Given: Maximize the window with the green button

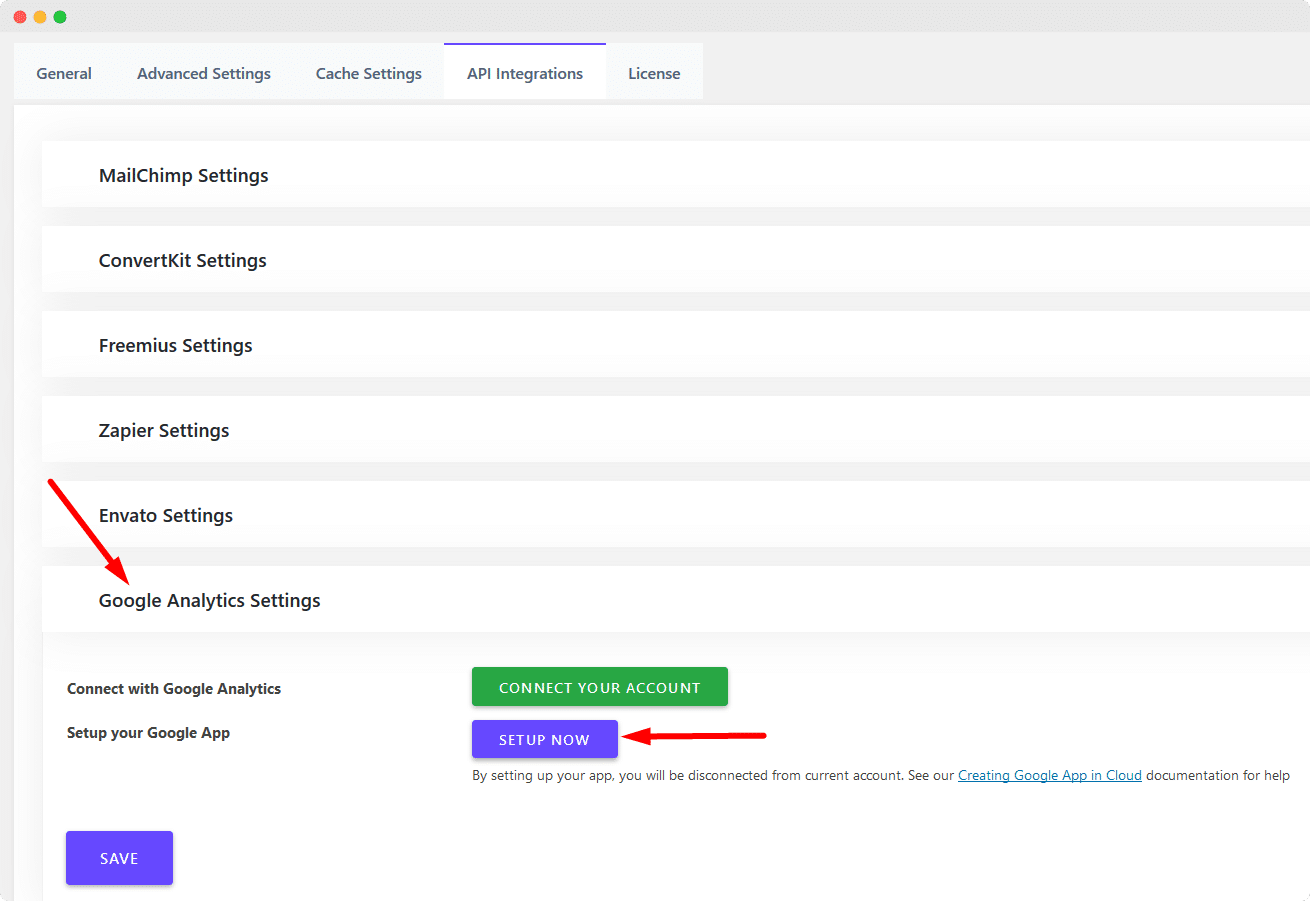Looking at the screenshot, I should coord(60,17).
